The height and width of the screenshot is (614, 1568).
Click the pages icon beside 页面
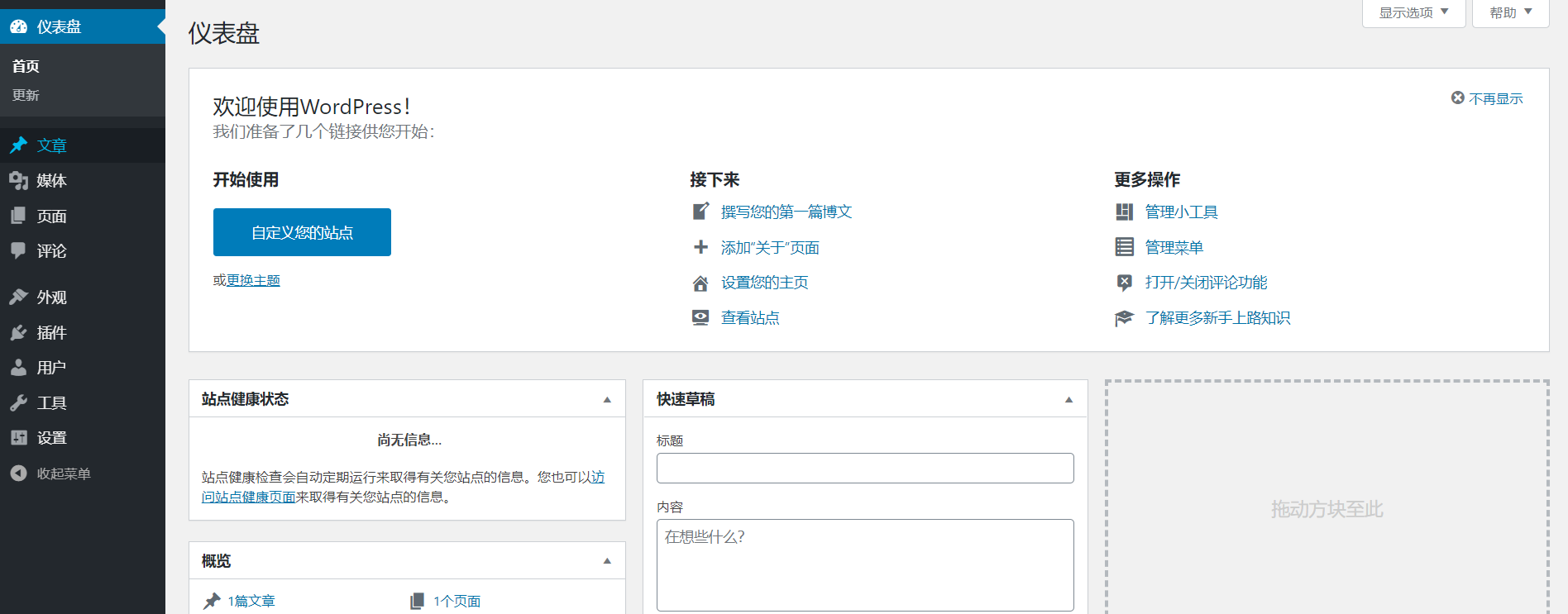pyautogui.click(x=18, y=216)
